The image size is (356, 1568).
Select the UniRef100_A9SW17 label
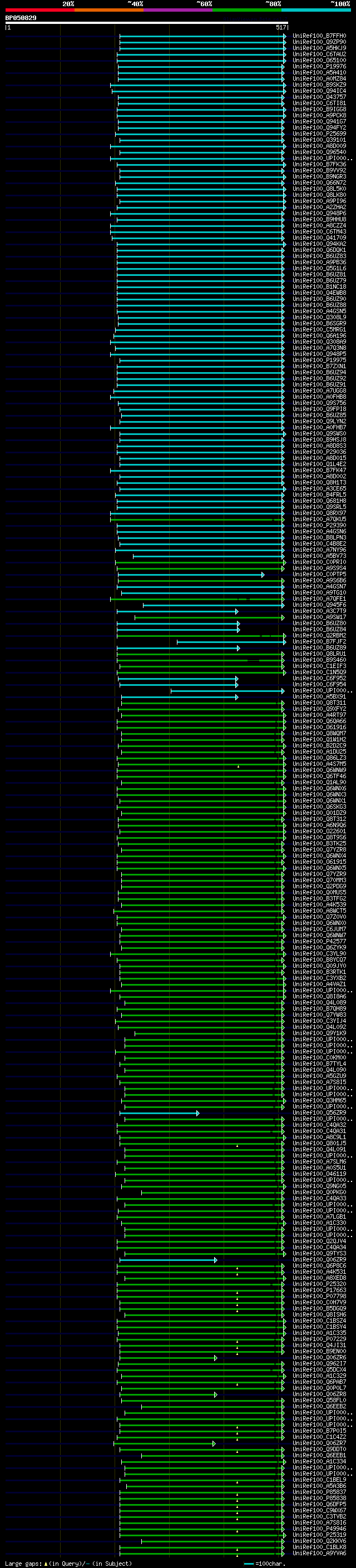tap(319, 617)
